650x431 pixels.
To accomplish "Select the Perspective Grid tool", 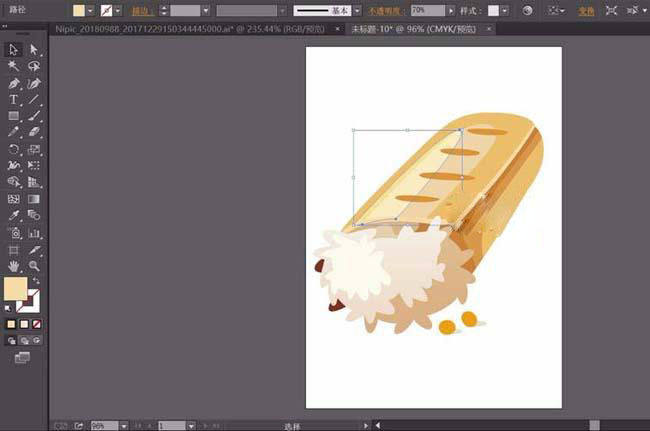I will pyautogui.click(x=34, y=182).
